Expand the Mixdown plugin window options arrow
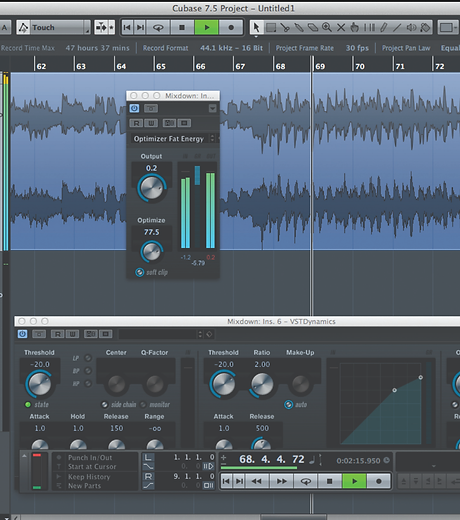460x520 pixels. [x=212, y=108]
